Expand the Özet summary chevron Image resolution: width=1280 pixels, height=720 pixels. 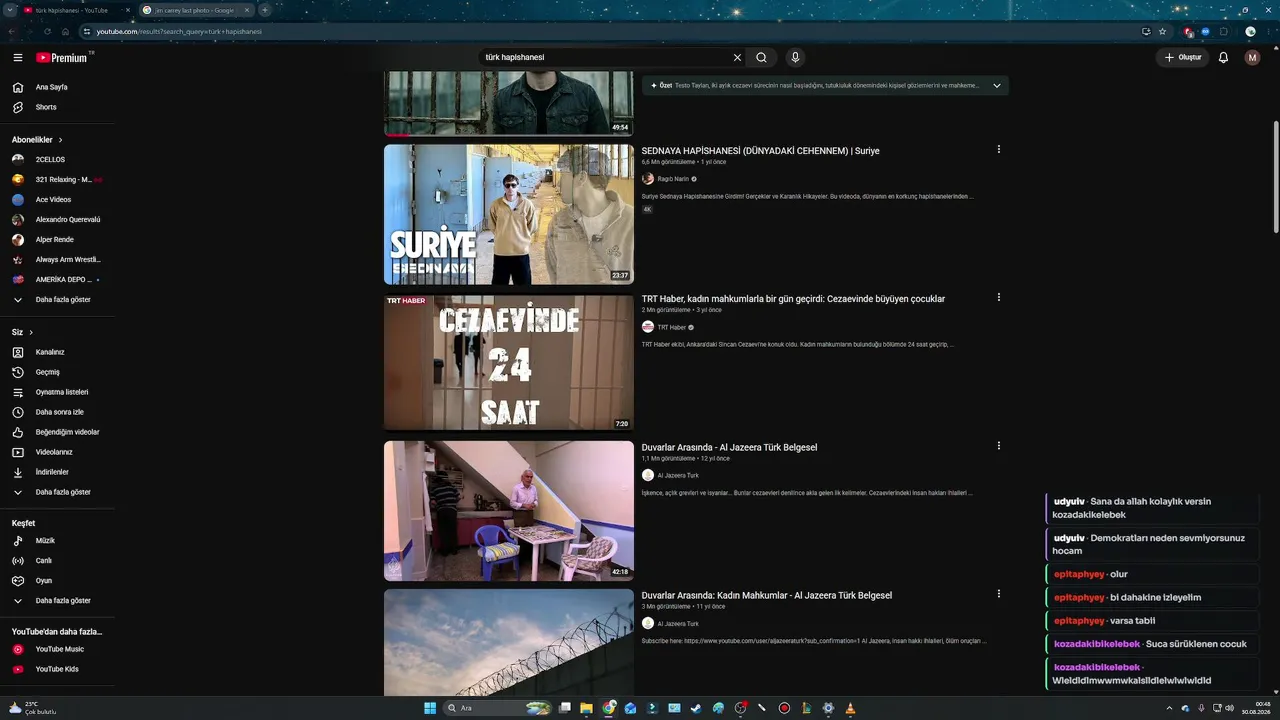pos(997,86)
